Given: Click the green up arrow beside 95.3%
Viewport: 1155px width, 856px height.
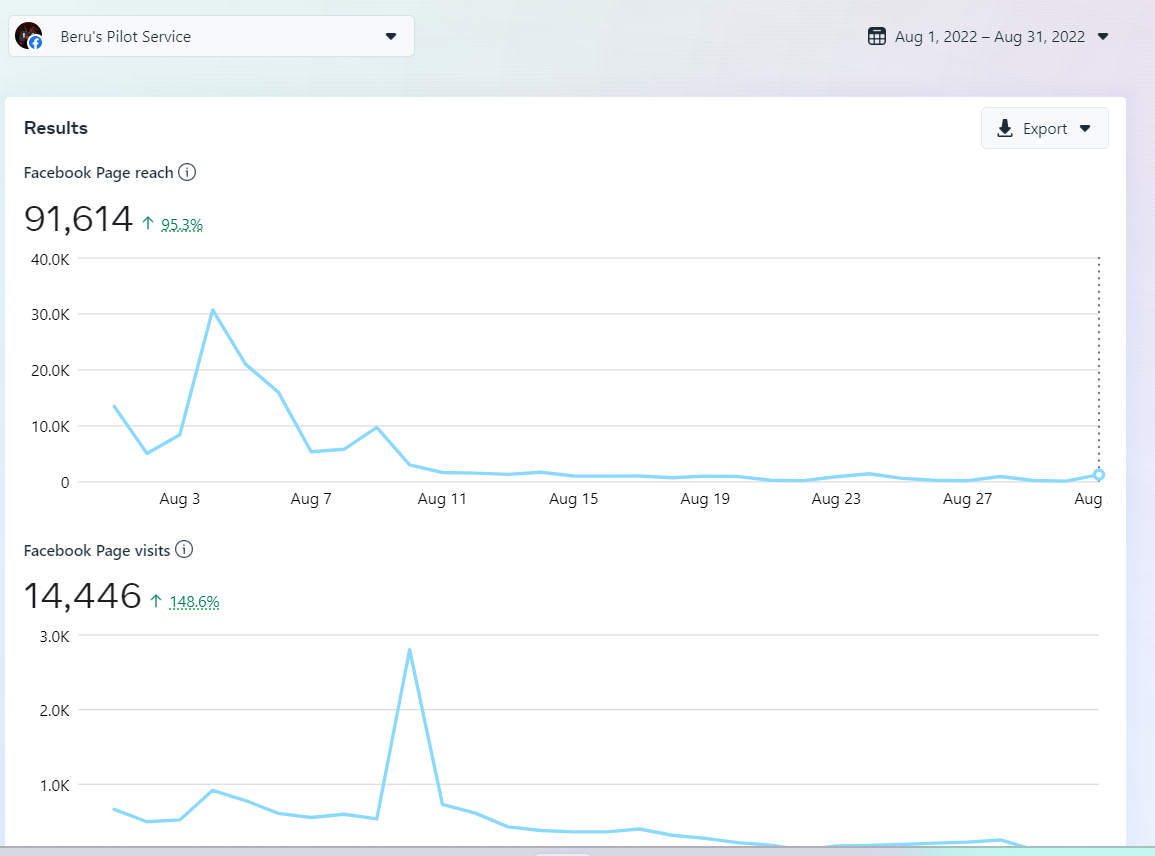Looking at the screenshot, I should click(148, 224).
